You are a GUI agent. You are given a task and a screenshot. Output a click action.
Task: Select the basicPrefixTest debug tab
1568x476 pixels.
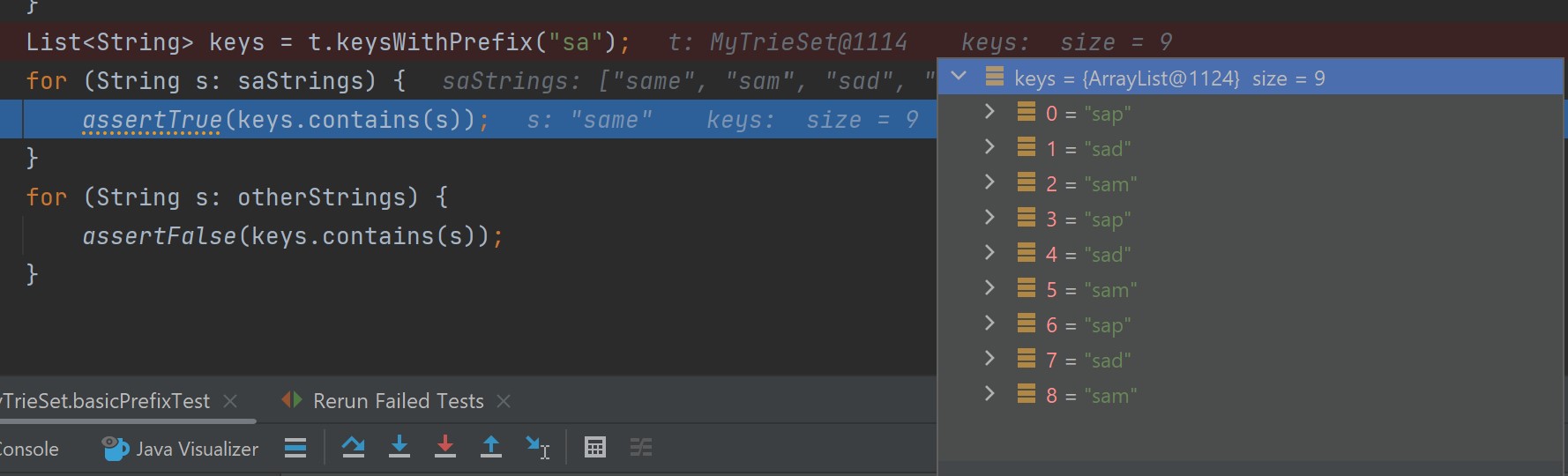click(x=106, y=401)
